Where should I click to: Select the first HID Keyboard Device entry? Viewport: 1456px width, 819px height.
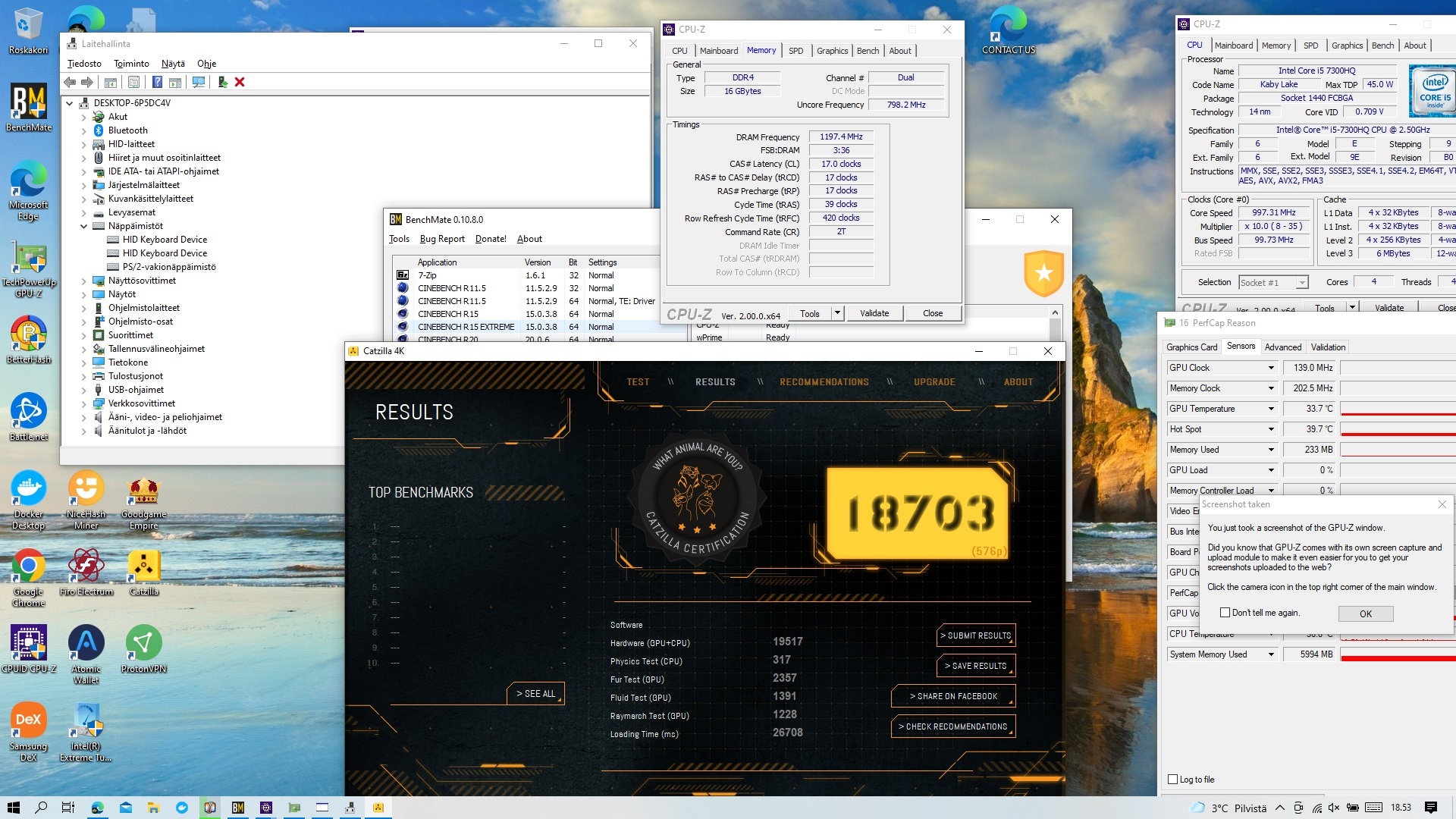click(165, 240)
